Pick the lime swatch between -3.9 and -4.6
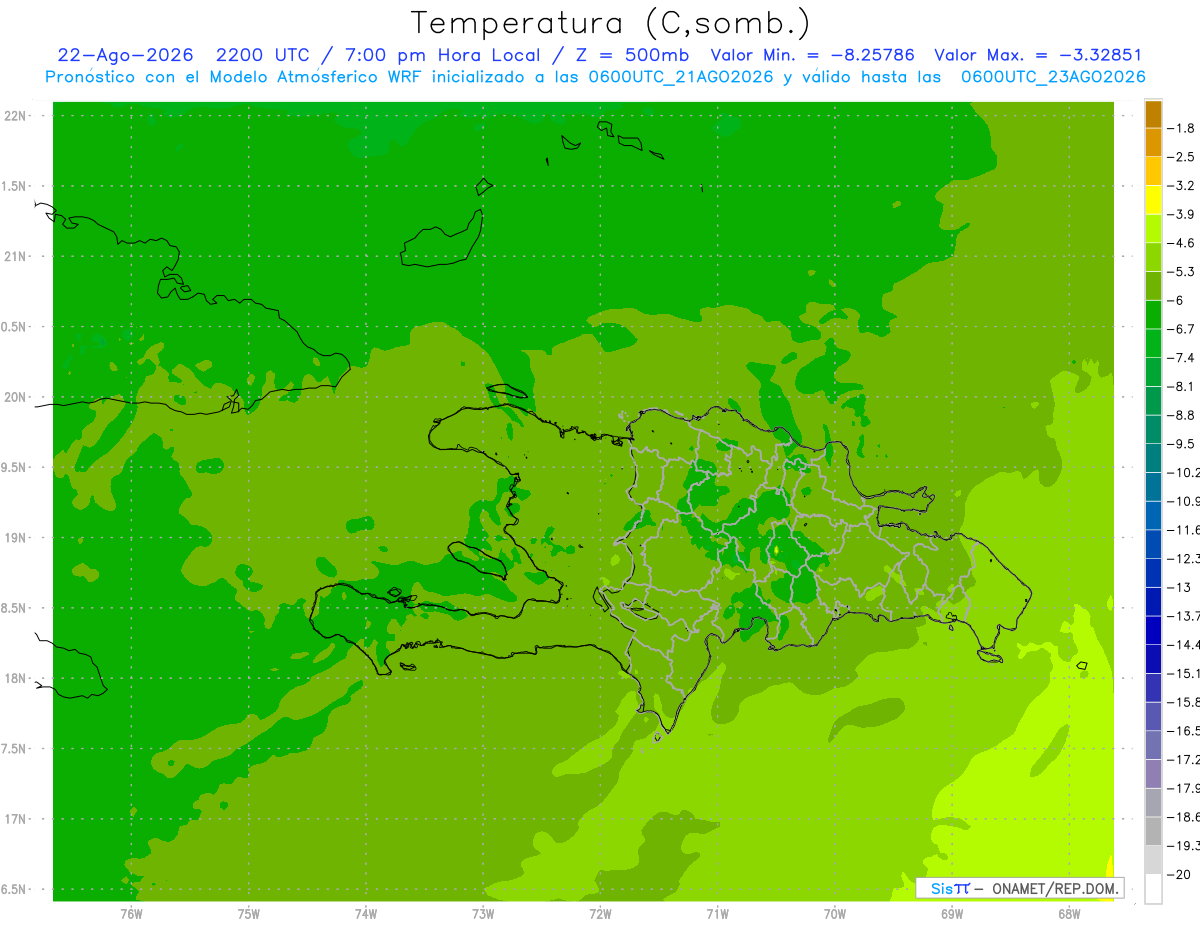Image resolution: width=1200 pixels, height=927 pixels. pos(1153,229)
